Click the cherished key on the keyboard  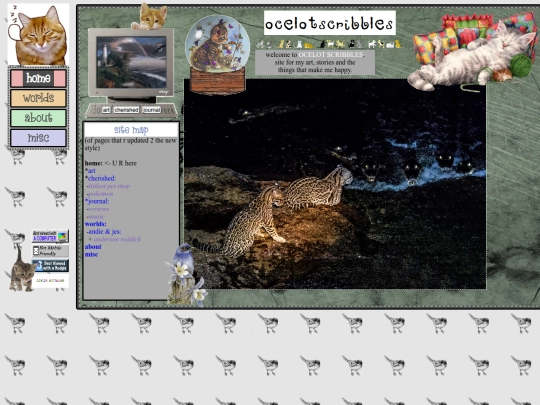pos(126,110)
